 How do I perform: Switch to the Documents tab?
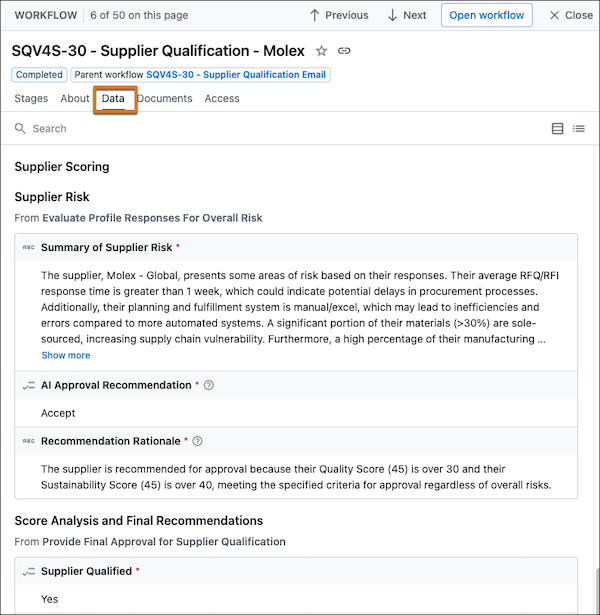(165, 98)
